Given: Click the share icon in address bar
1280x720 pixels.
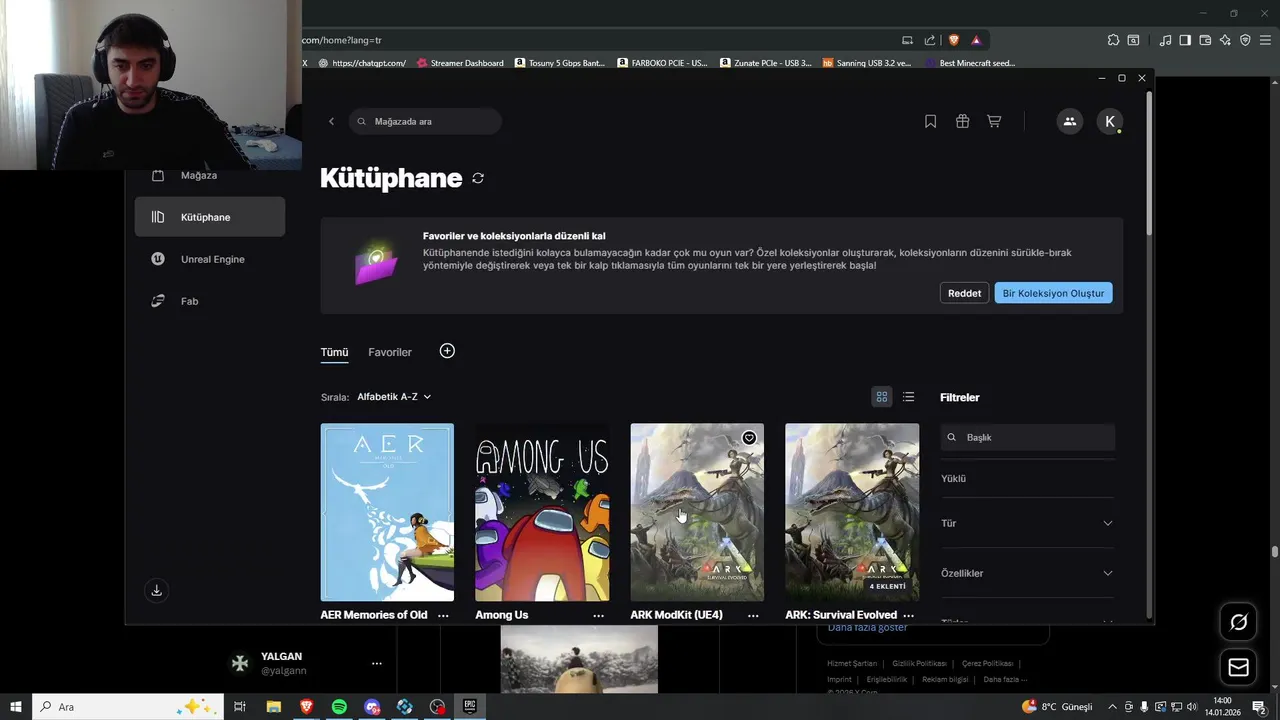Looking at the screenshot, I should coord(930,40).
